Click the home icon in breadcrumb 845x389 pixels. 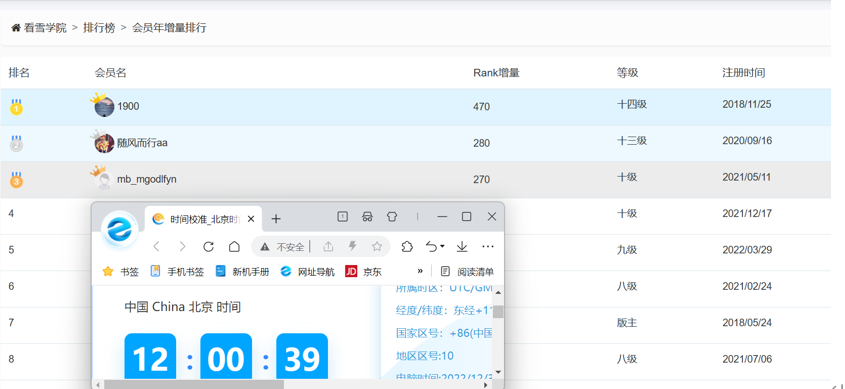point(16,28)
